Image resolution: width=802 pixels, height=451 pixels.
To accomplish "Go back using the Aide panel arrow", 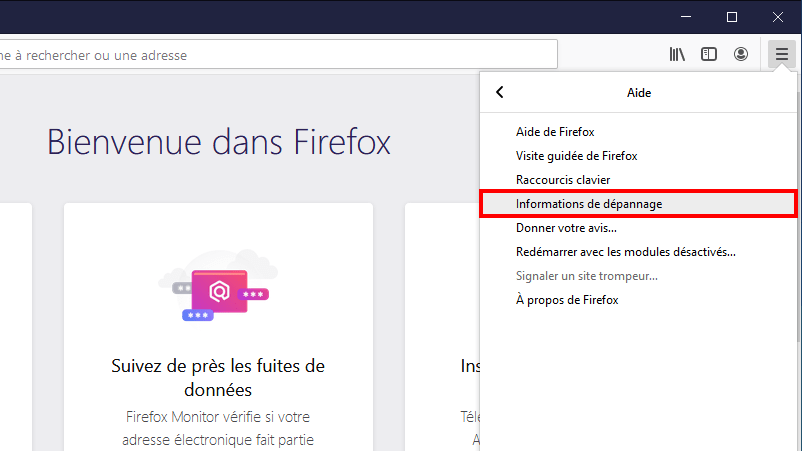I will tap(500, 93).
